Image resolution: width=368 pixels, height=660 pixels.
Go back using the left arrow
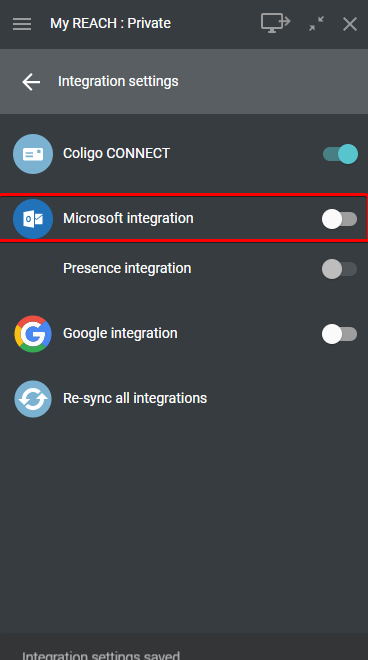[x=31, y=82]
